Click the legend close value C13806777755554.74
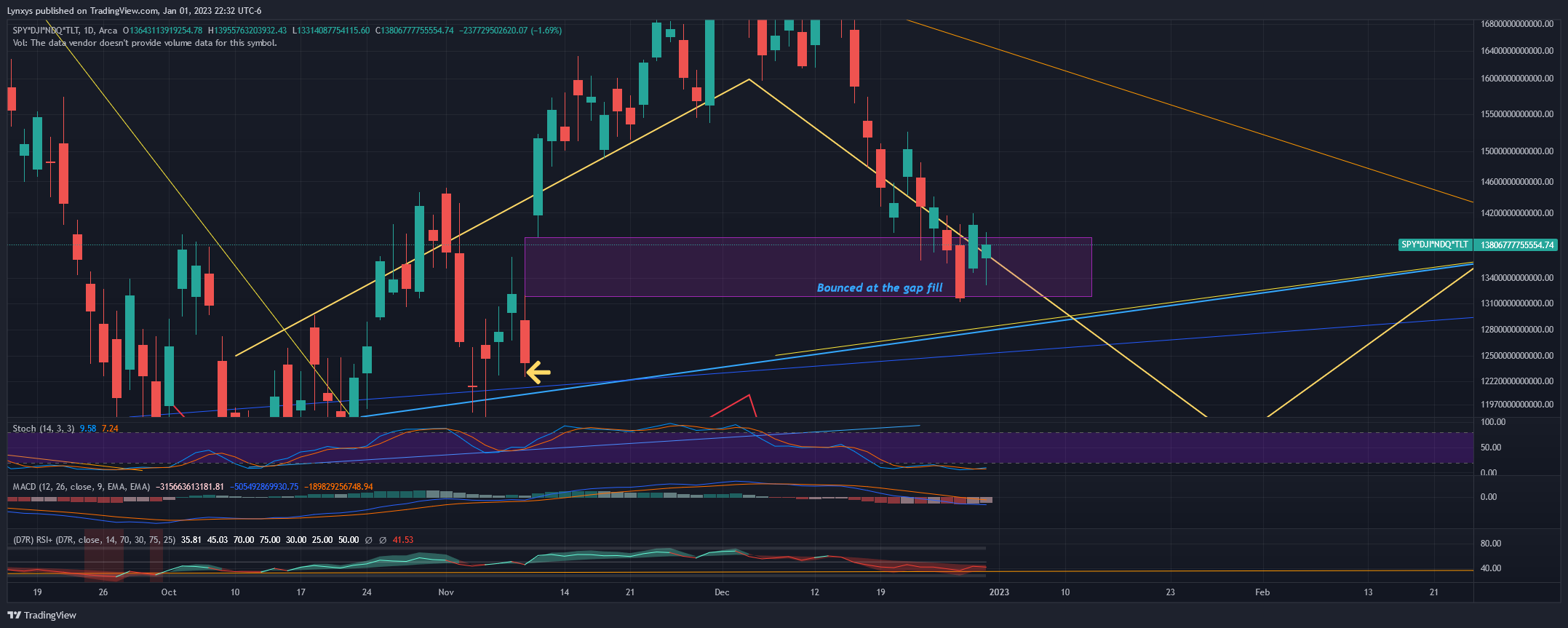Viewport: 1568px width, 628px height. (x=414, y=31)
